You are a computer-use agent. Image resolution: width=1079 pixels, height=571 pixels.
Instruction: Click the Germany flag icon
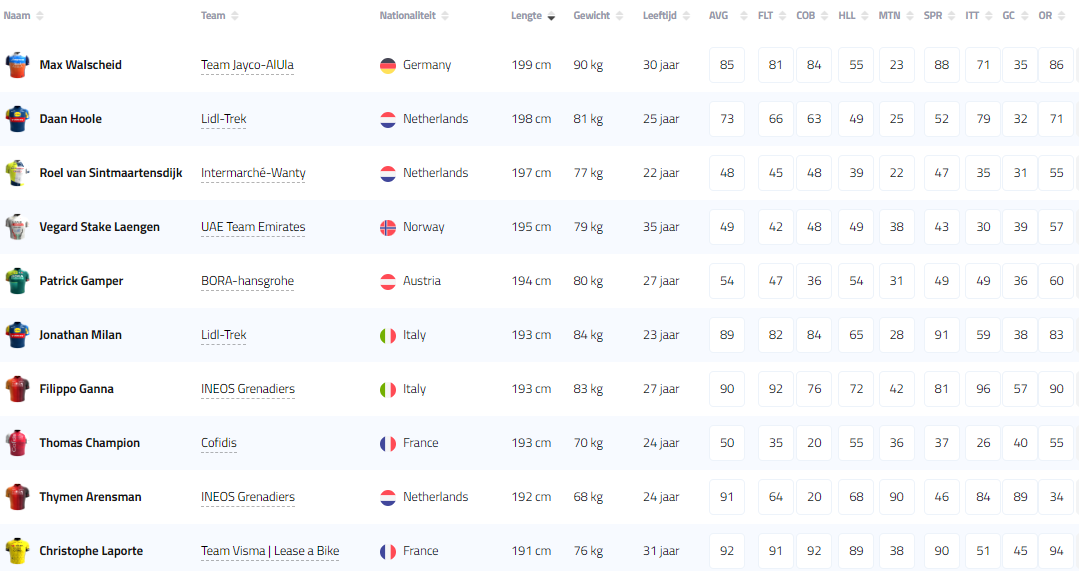[x=388, y=65]
